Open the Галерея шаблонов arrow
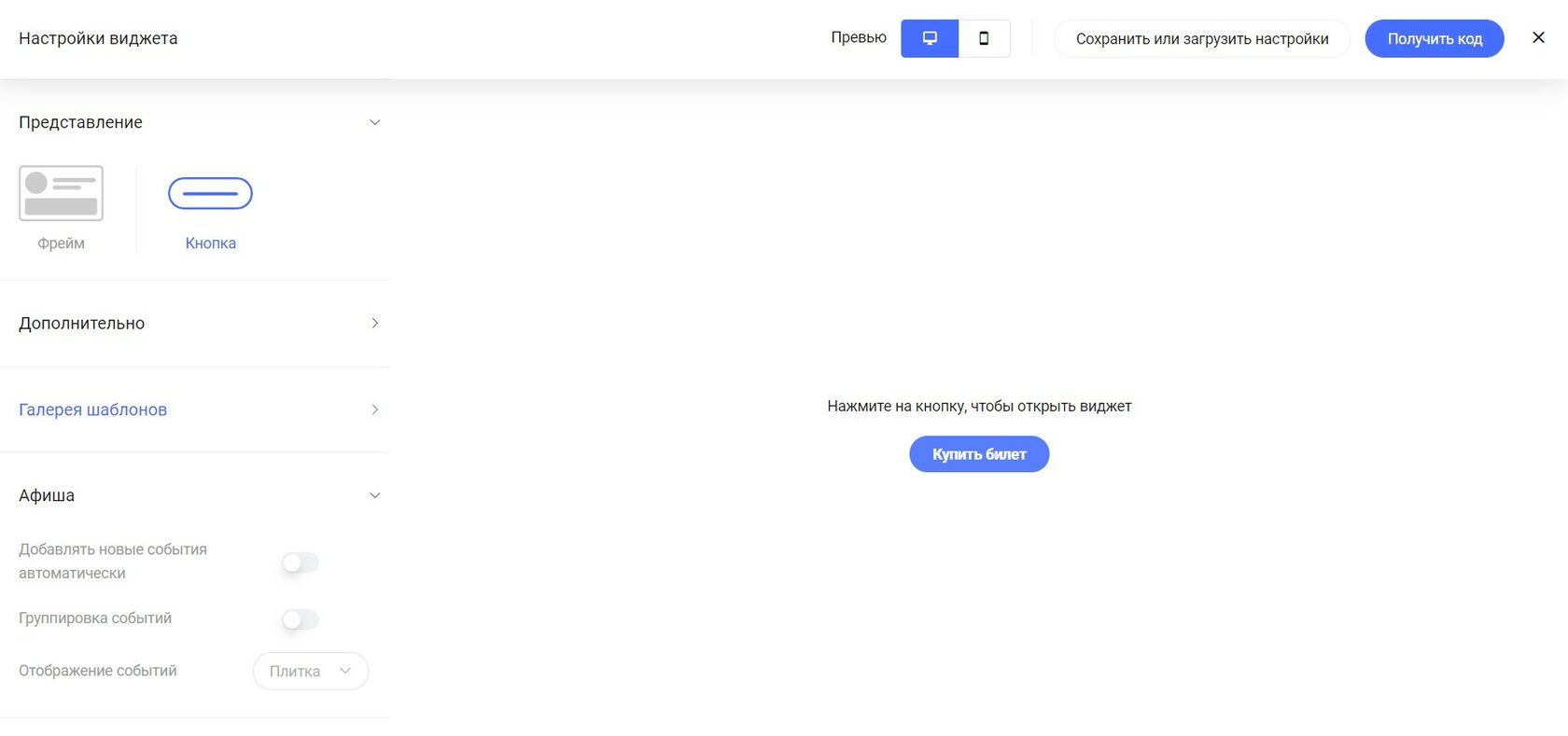This screenshot has height=736, width=1568. pyautogui.click(x=375, y=410)
